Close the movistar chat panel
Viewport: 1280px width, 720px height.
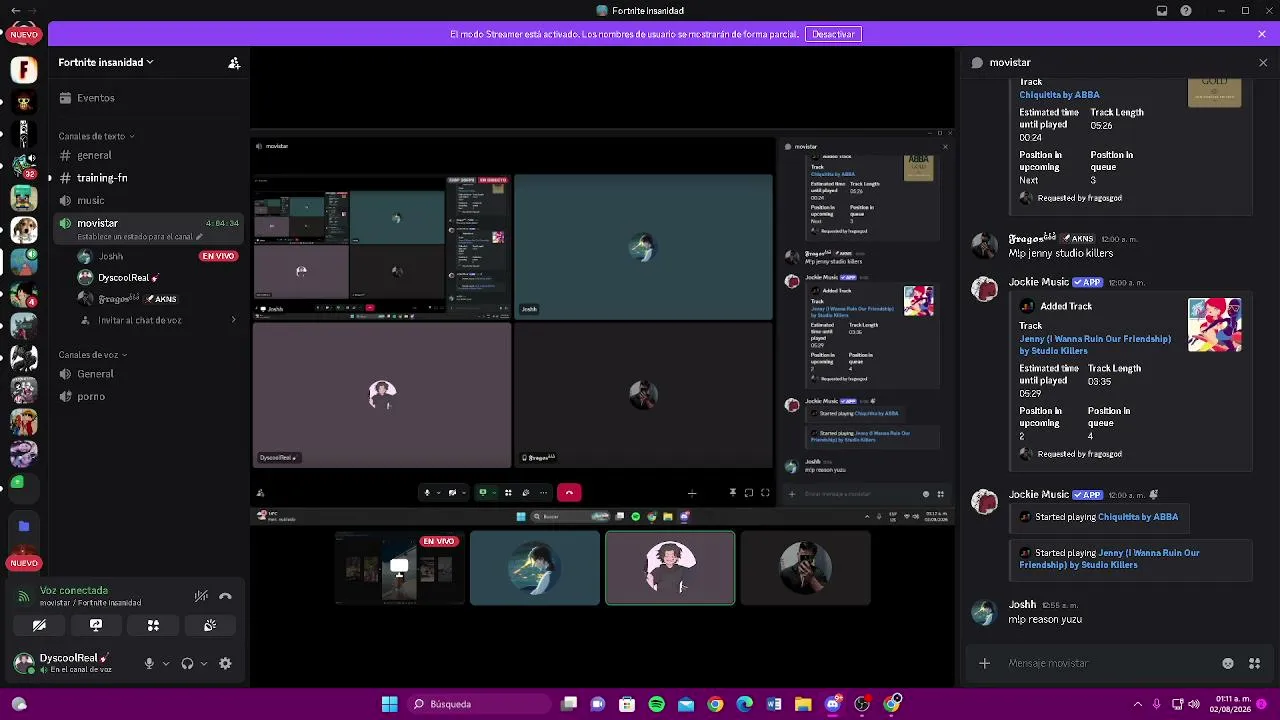(x=1262, y=62)
